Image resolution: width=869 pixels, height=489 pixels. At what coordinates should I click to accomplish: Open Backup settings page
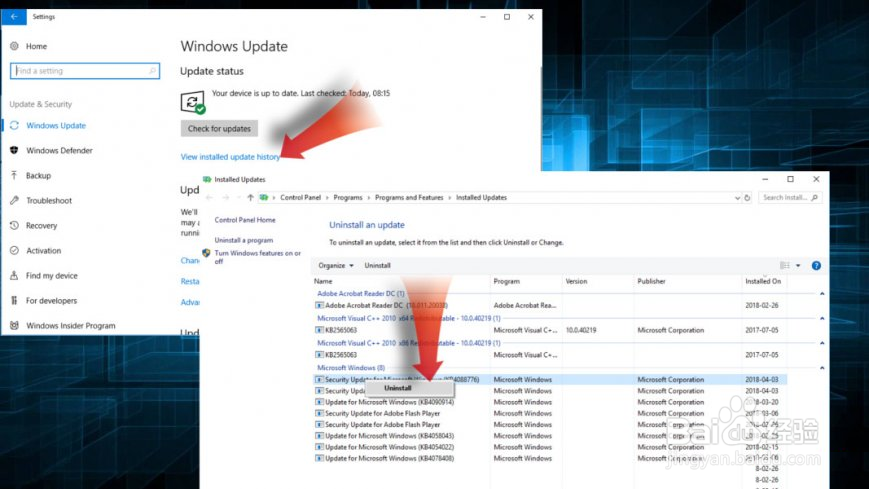(38, 176)
